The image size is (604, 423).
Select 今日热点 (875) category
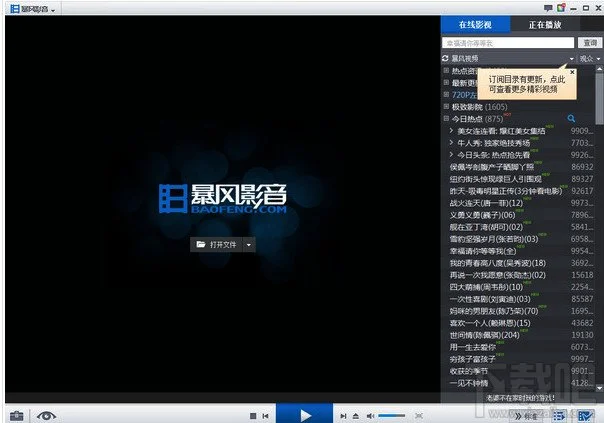478,119
